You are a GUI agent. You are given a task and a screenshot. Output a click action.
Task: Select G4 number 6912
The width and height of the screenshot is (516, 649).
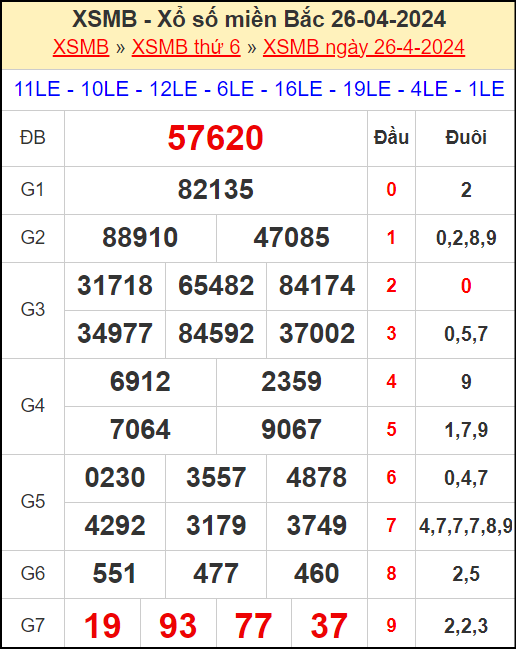click(x=140, y=382)
